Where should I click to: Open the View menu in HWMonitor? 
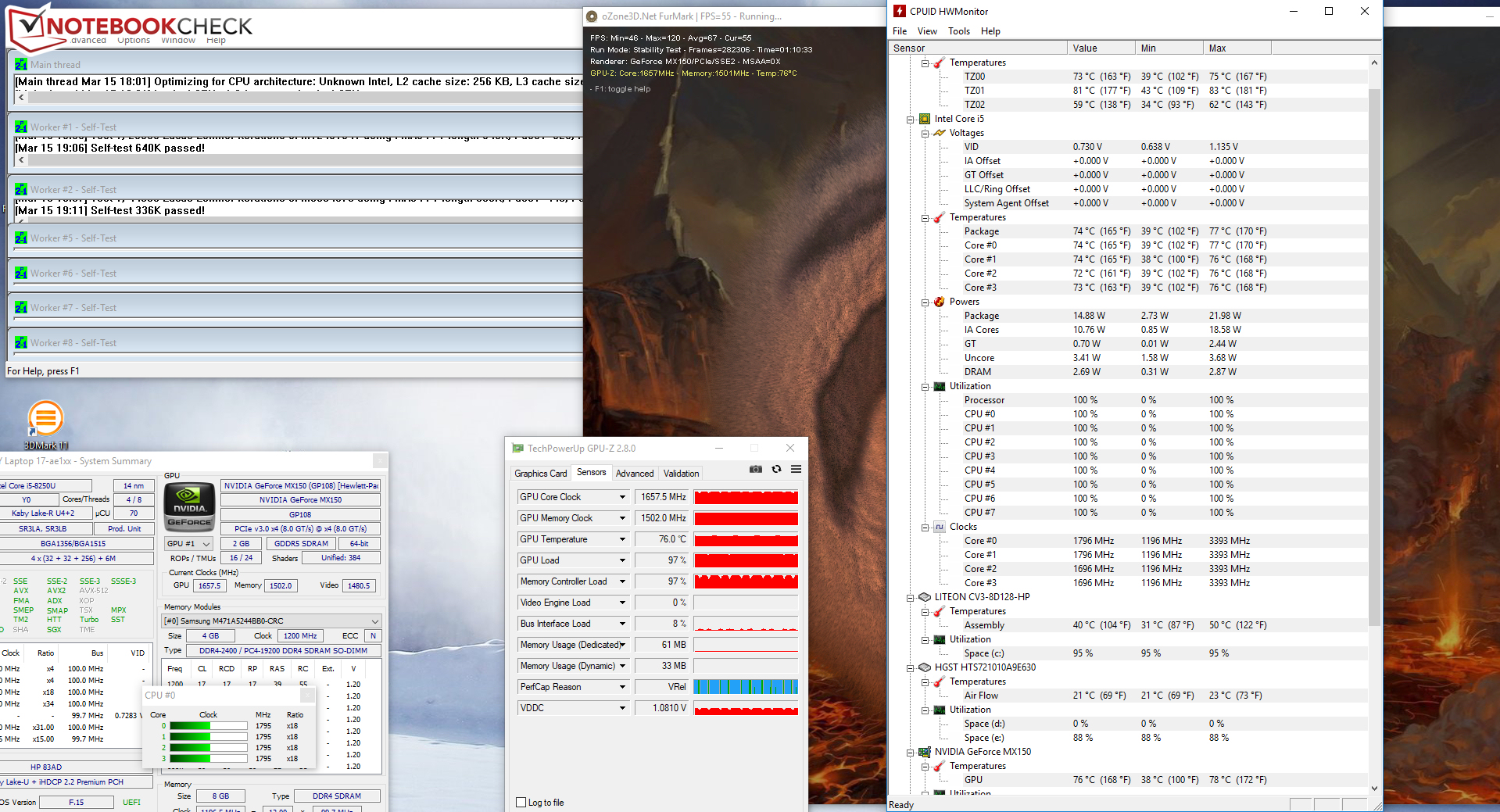tap(927, 31)
